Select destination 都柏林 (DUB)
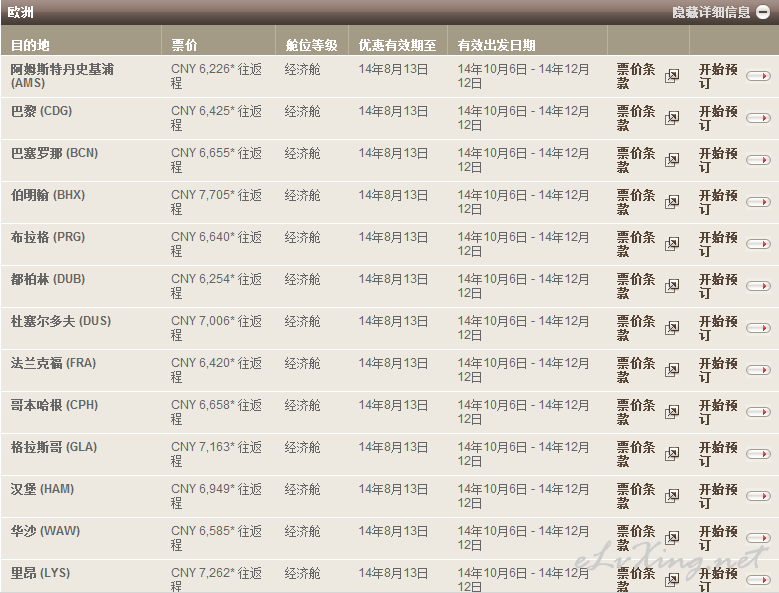 [48, 279]
